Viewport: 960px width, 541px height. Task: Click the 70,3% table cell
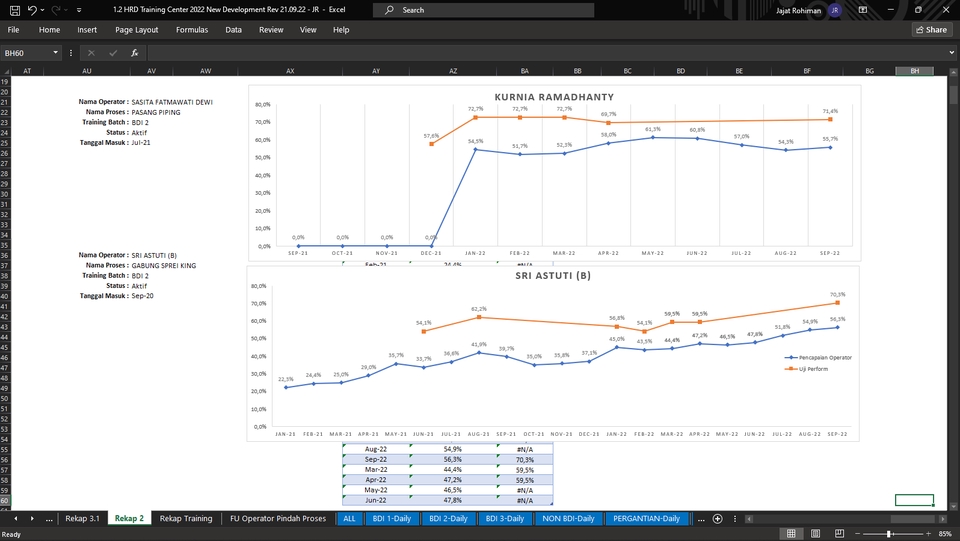tap(525, 460)
